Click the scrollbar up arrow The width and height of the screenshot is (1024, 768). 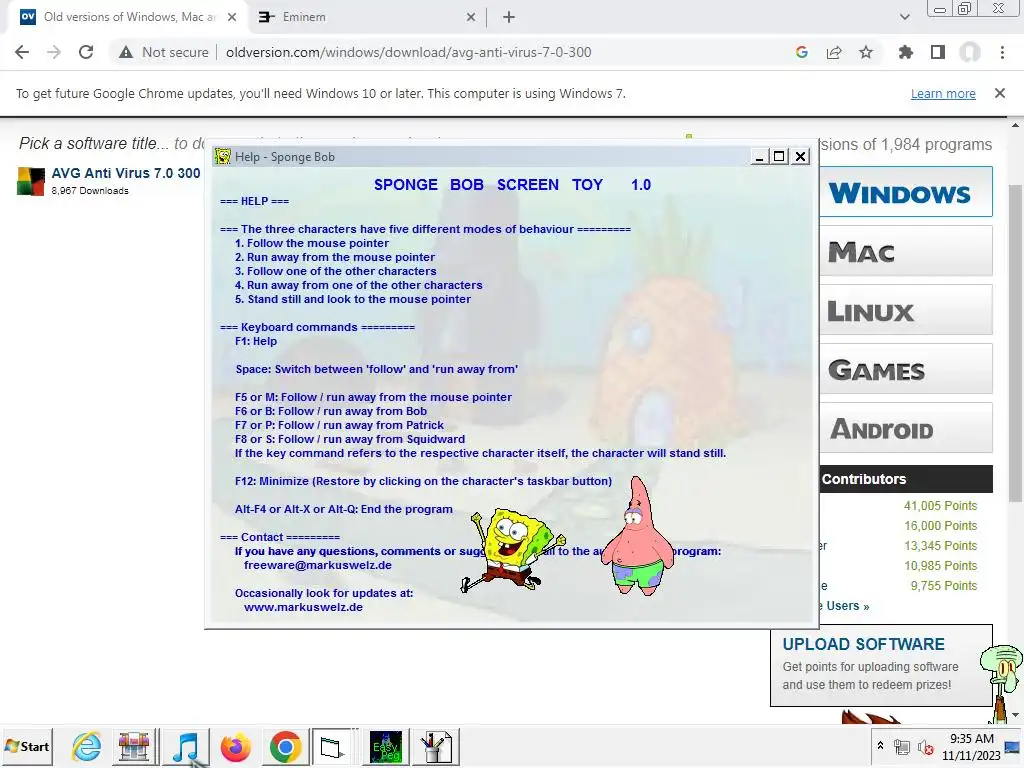tap(1015, 125)
